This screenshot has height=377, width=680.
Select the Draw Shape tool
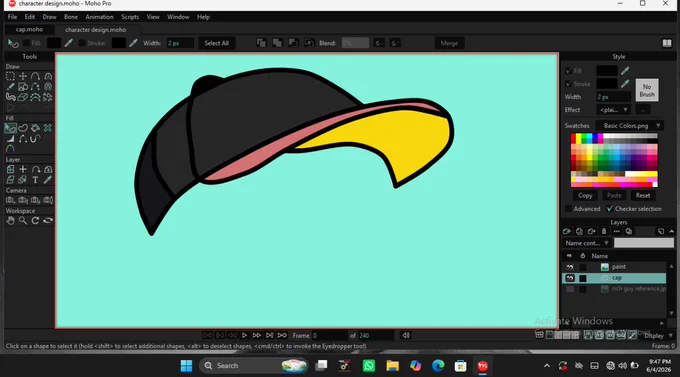[x=23, y=87]
